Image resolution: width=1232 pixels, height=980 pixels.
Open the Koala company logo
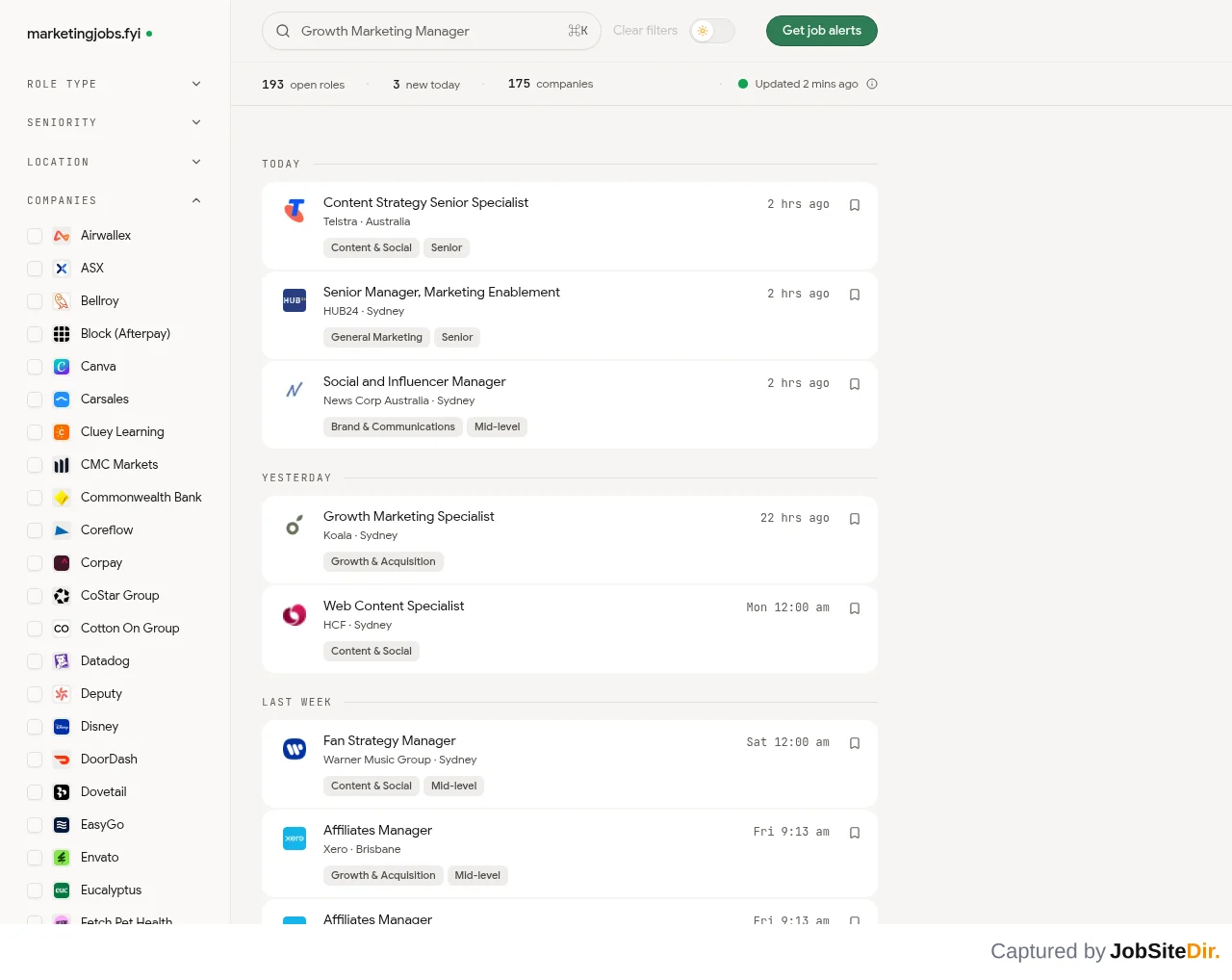click(x=295, y=525)
